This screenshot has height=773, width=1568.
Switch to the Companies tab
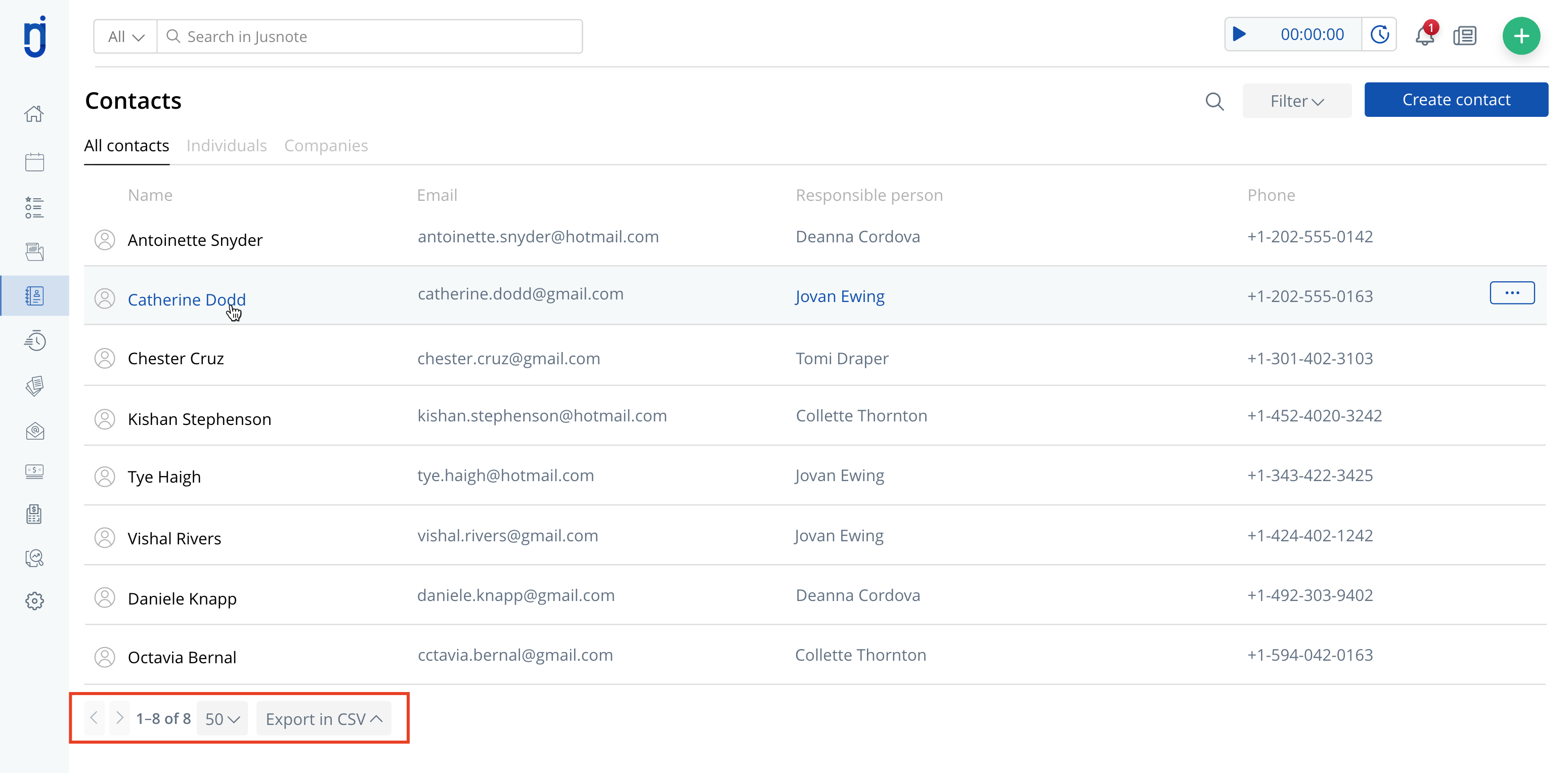click(326, 146)
